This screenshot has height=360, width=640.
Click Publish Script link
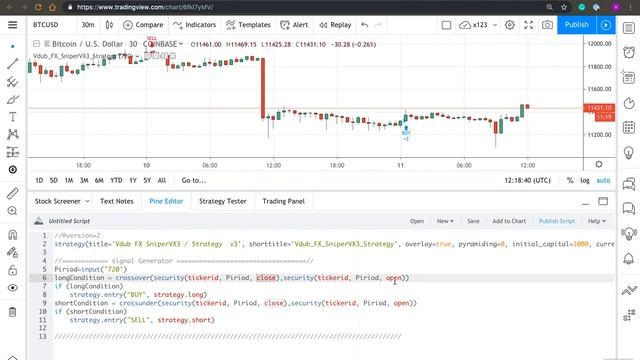(557, 221)
